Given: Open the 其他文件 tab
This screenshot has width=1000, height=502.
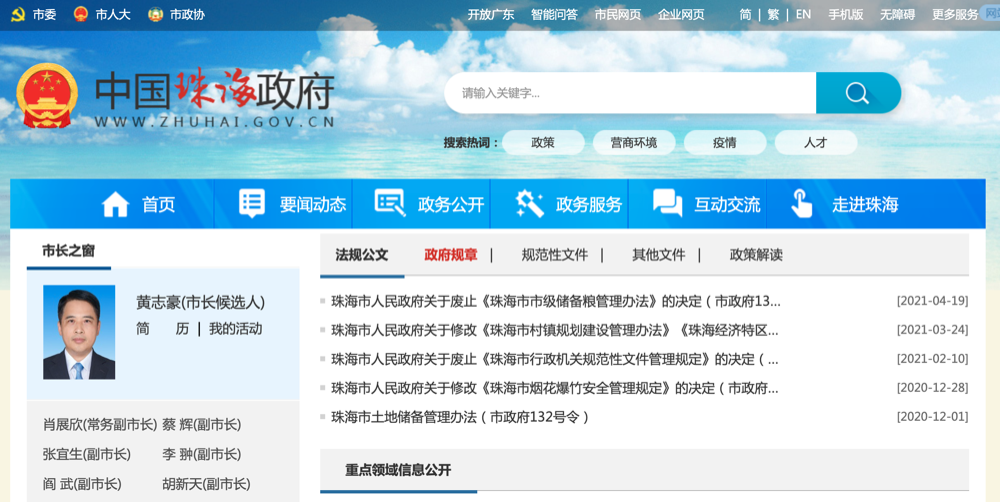Looking at the screenshot, I should tap(658, 255).
